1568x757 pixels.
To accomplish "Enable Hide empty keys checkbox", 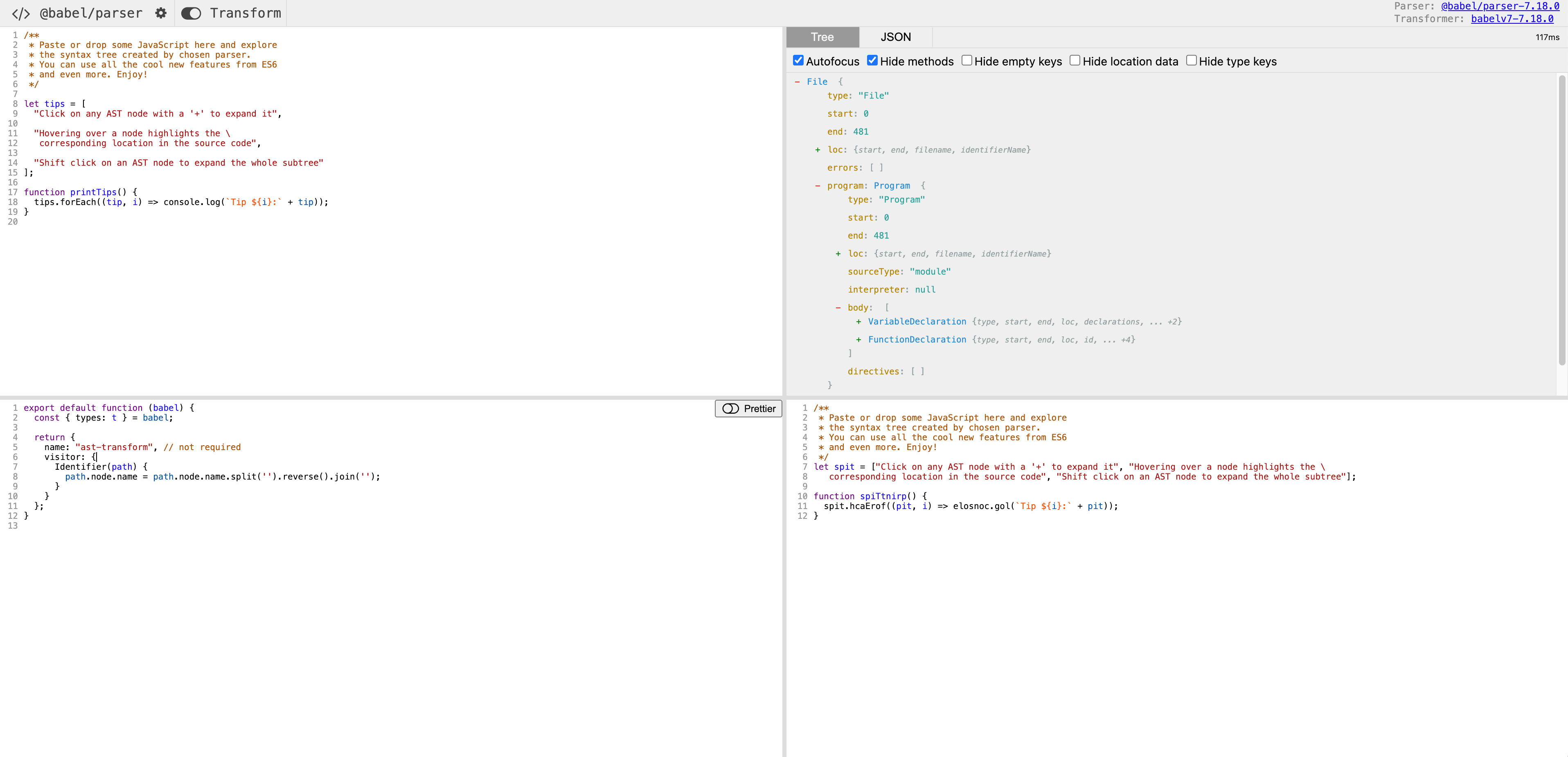I will (966, 60).
